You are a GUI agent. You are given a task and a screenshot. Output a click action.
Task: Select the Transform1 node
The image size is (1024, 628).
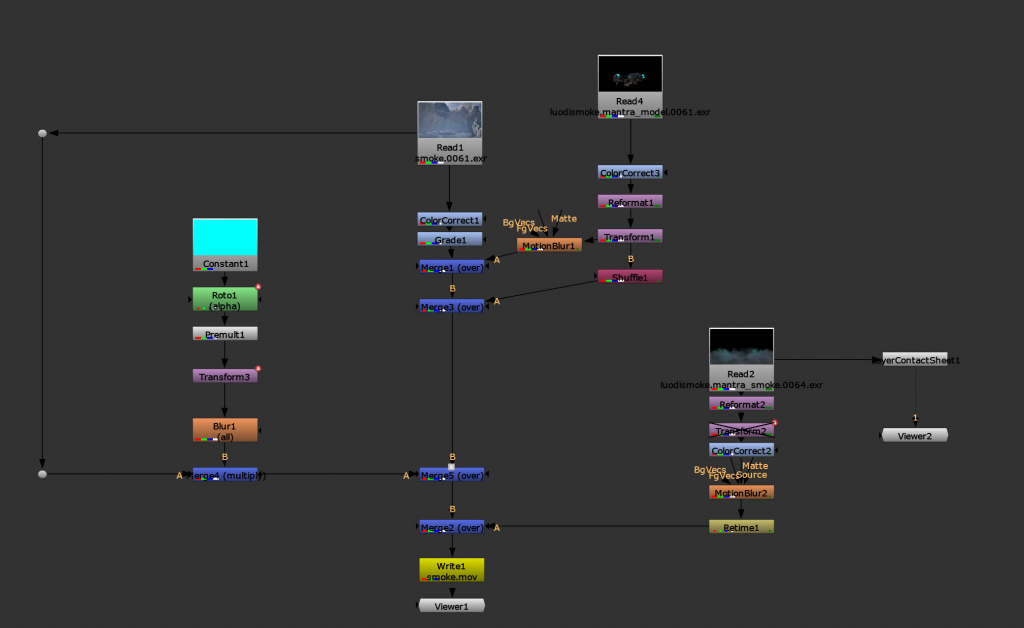tap(630, 236)
